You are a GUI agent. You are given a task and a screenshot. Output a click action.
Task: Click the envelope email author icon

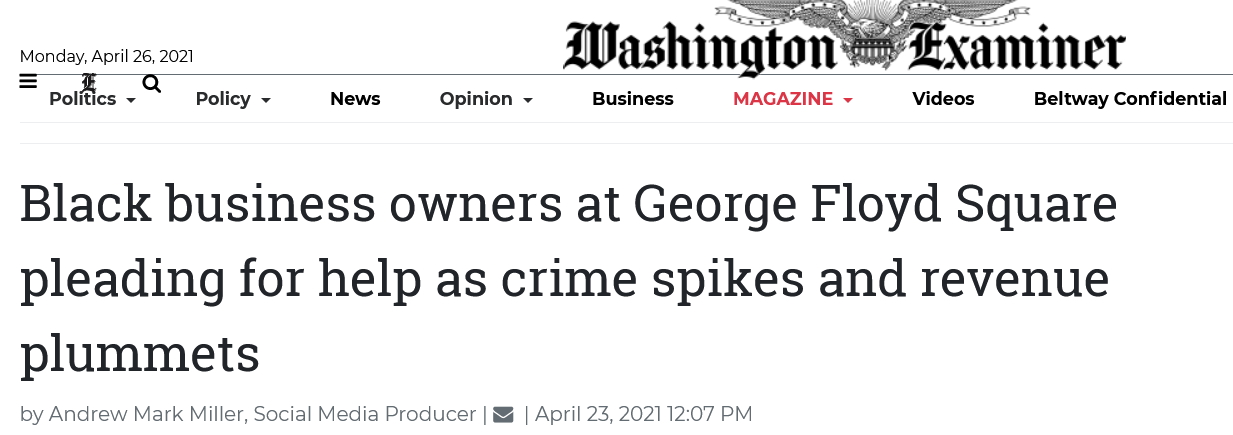504,414
